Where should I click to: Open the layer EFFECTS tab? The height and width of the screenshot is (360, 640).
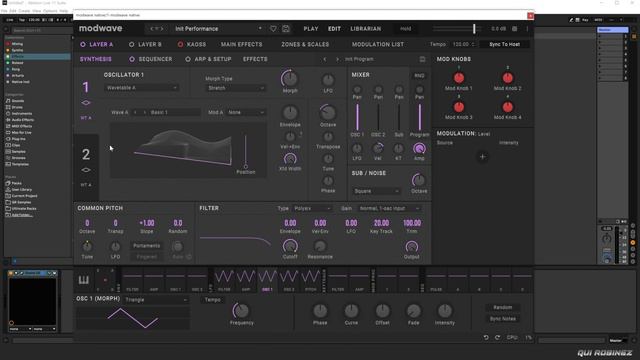point(255,60)
